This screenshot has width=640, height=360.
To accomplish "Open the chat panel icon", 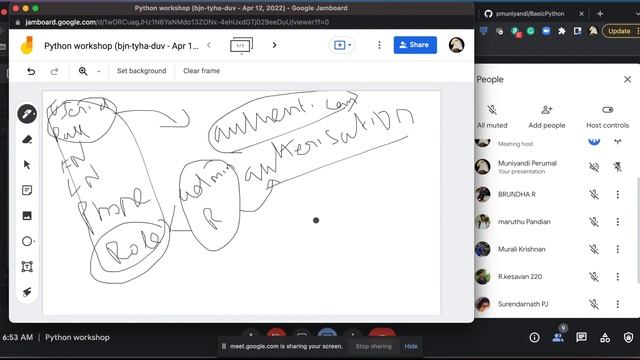I will pyautogui.click(x=581, y=337).
